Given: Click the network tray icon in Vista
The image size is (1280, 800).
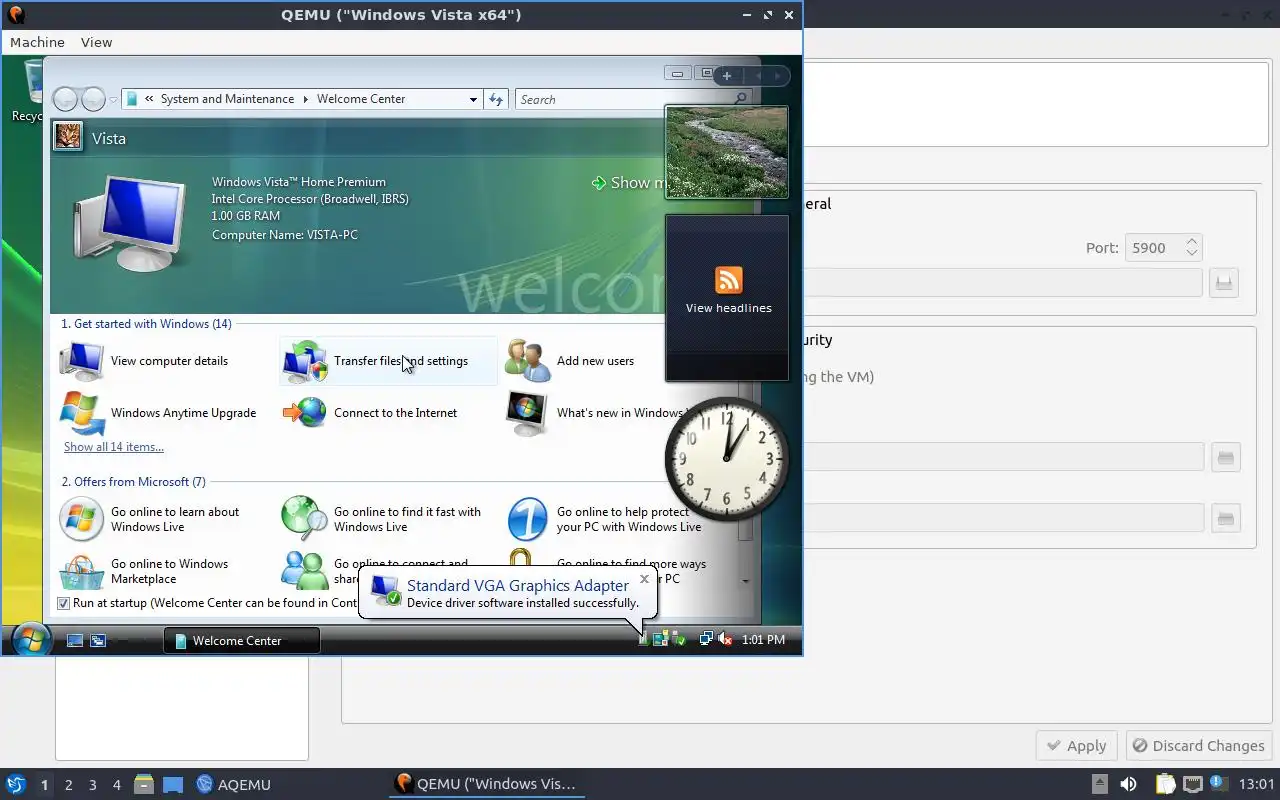Looking at the screenshot, I should click(x=706, y=639).
